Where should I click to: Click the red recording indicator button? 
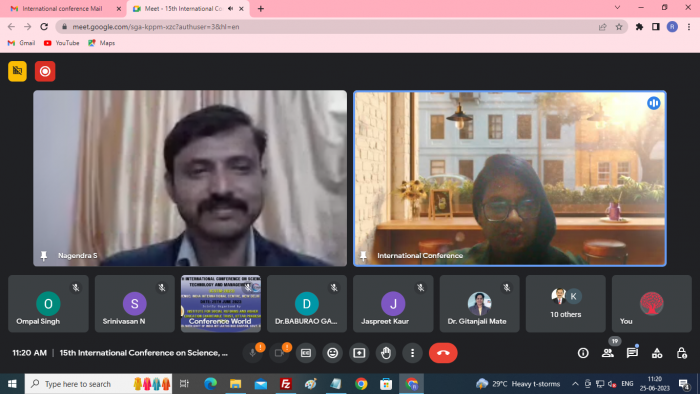click(x=45, y=71)
